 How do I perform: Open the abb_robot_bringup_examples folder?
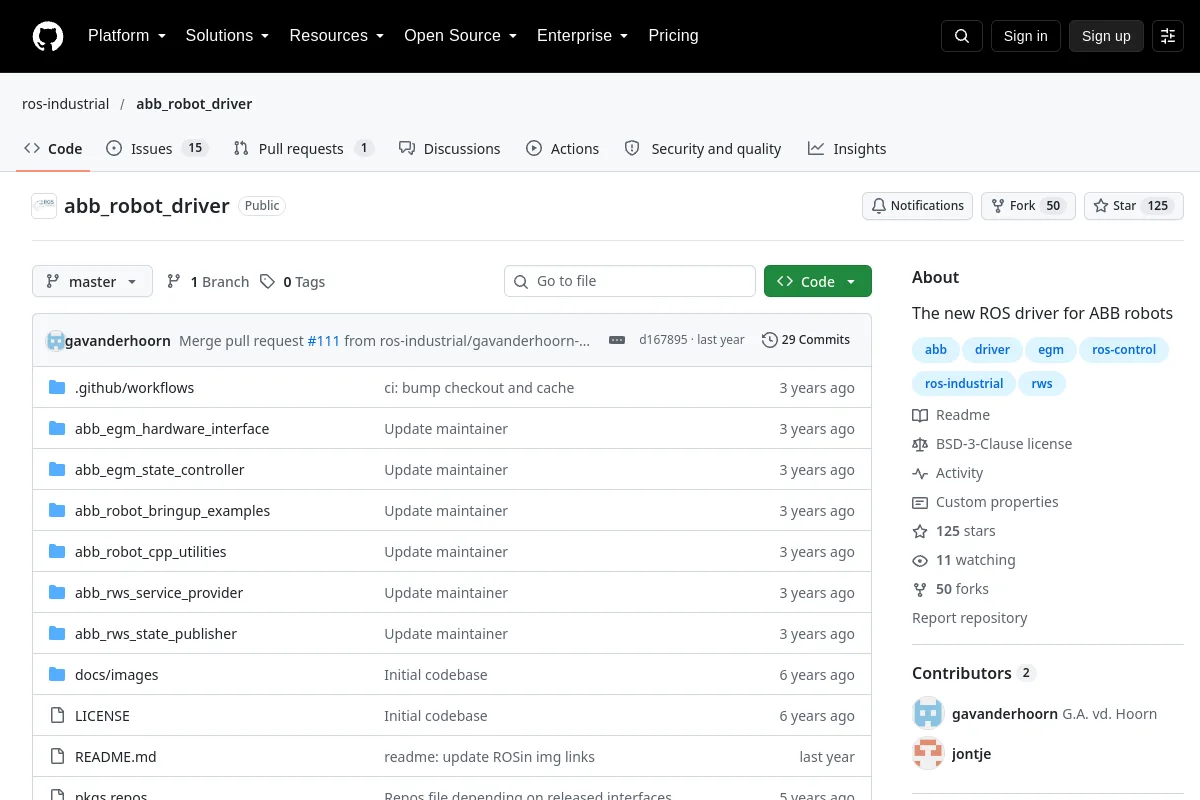coord(173,511)
